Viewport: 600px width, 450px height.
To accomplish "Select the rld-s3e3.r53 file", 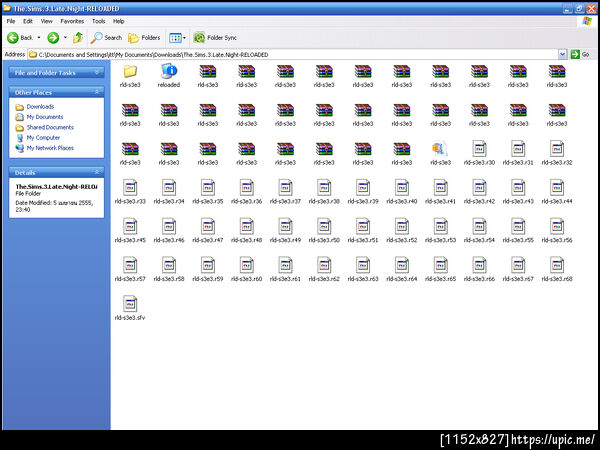I will point(440,231).
